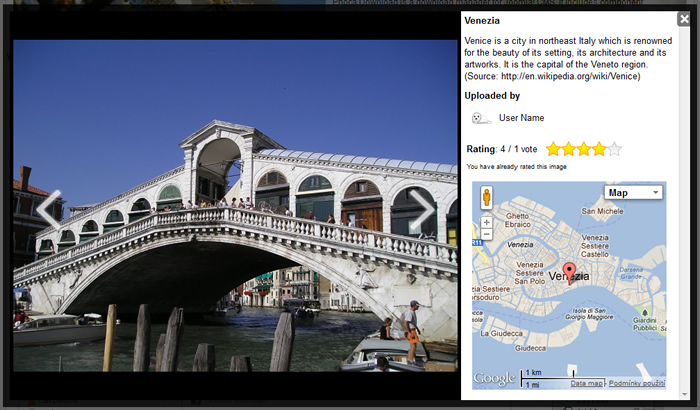
Task: Go to the next image arrow
Action: (421, 209)
